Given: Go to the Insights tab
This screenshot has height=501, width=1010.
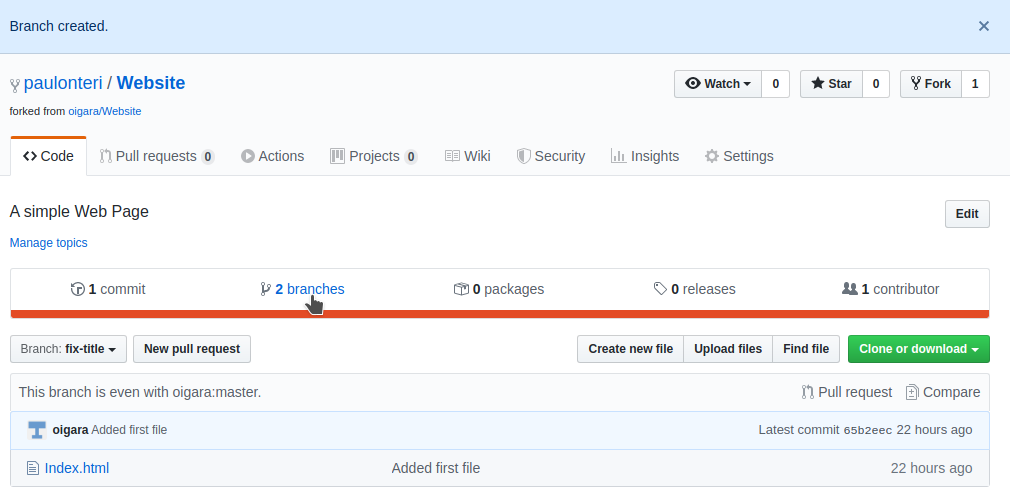Looking at the screenshot, I should pyautogui.click(x=645, y=156).
